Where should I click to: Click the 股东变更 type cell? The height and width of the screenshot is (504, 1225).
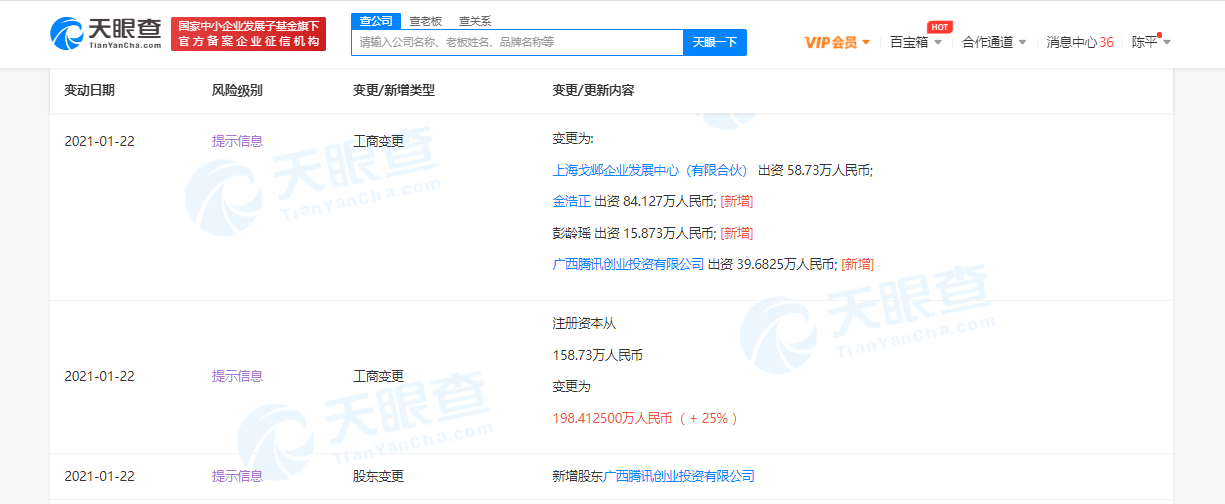click(379, 476)
